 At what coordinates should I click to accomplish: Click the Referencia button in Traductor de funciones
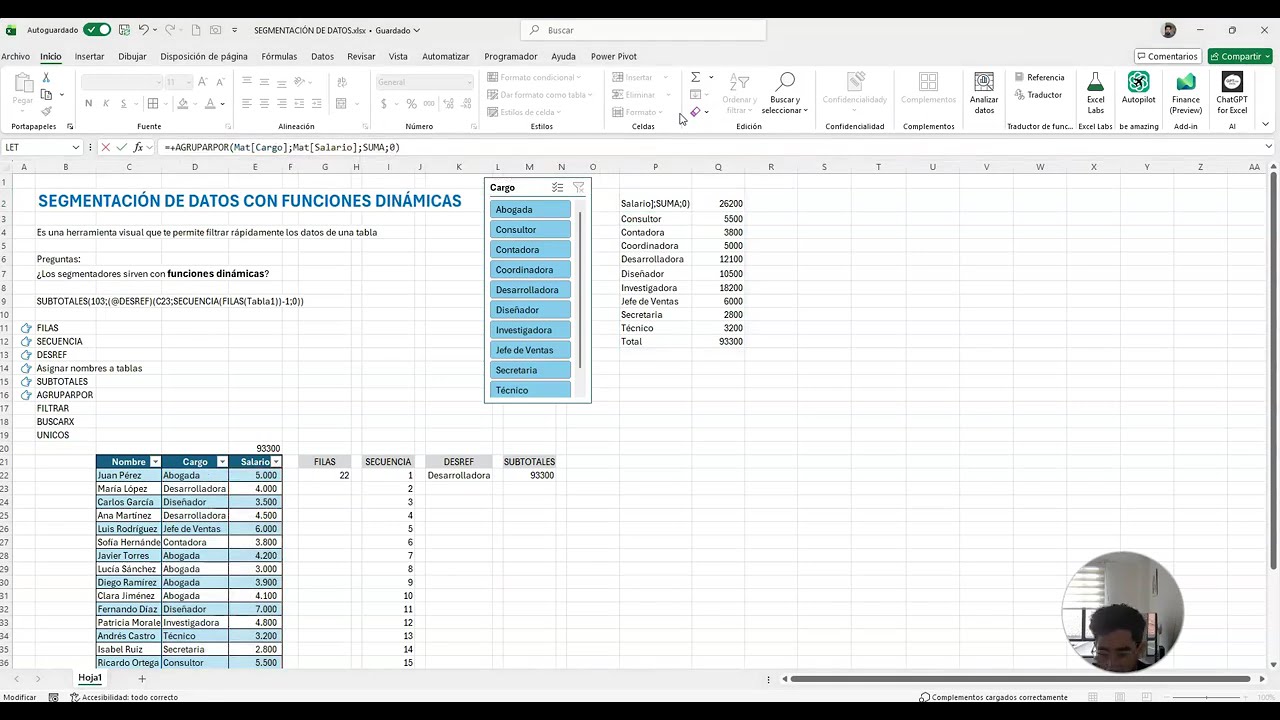tap(1039, 77)
